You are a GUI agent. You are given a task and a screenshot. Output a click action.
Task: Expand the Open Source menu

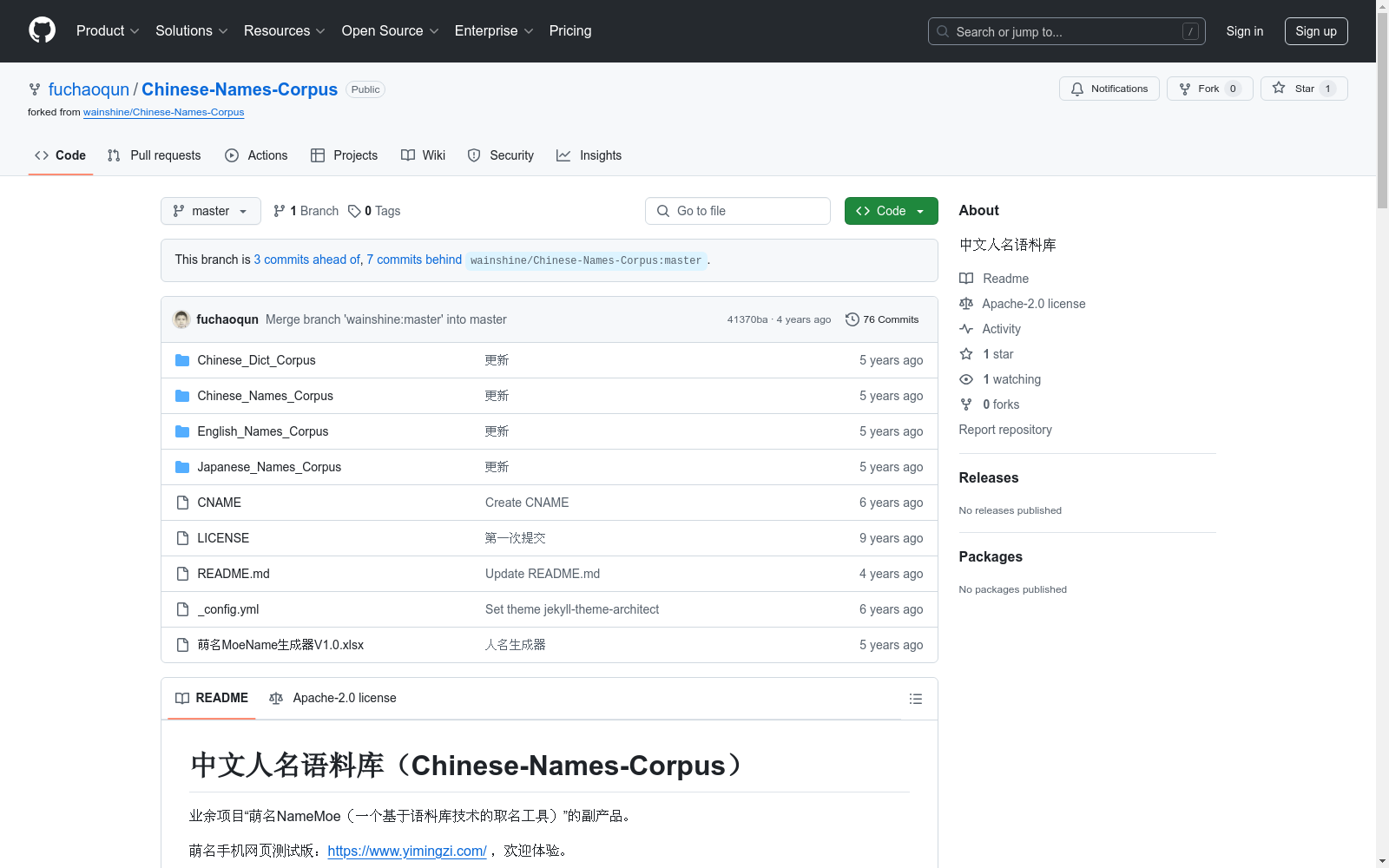(390, 31)
